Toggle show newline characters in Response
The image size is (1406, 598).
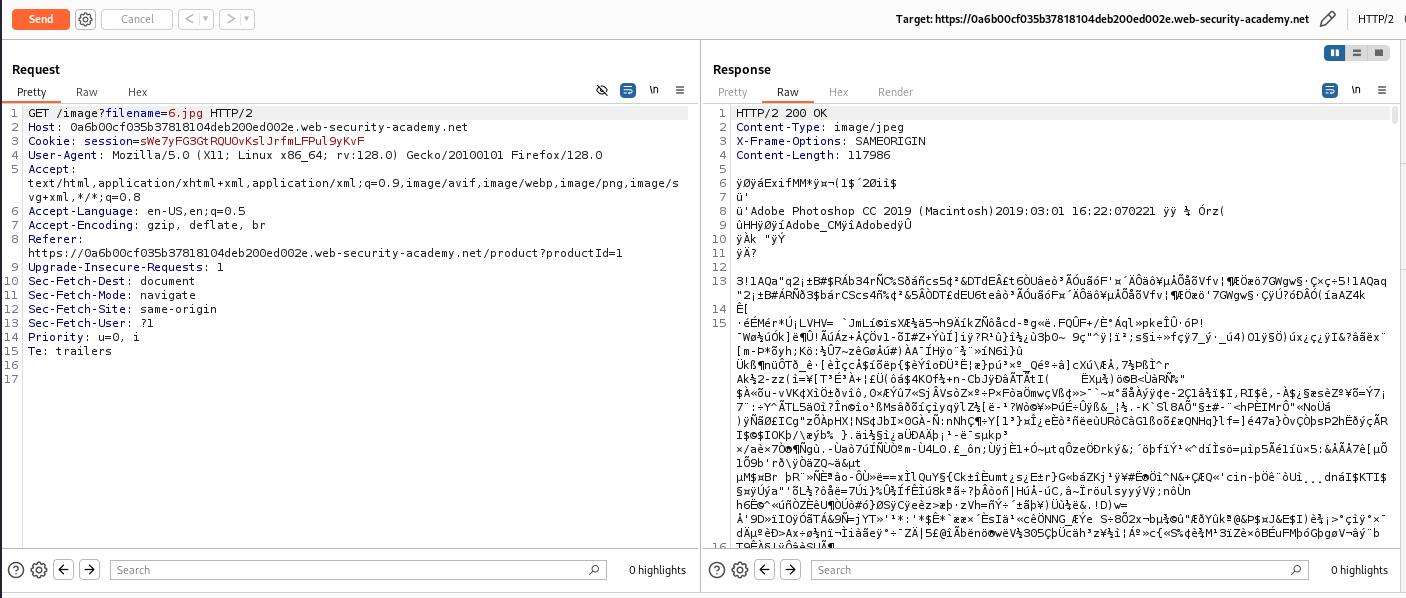[1355, 90]
